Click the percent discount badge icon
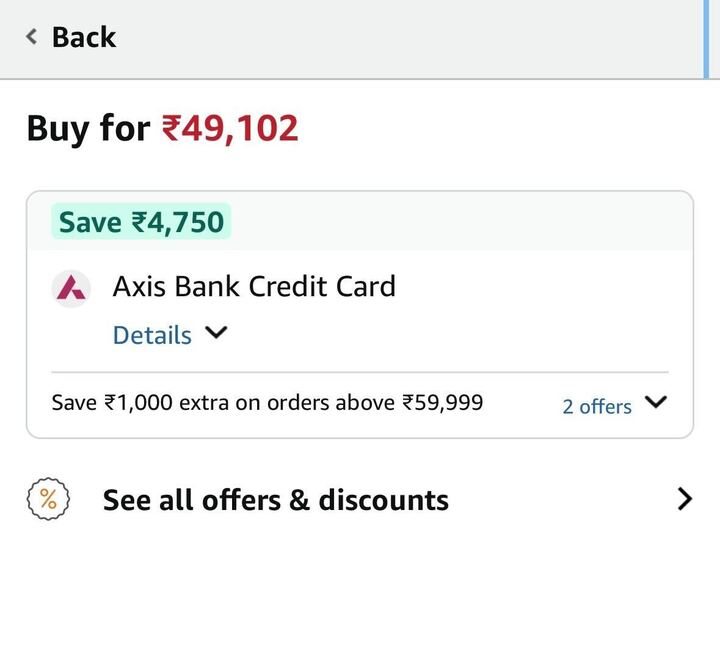 (x=47, y=499)
